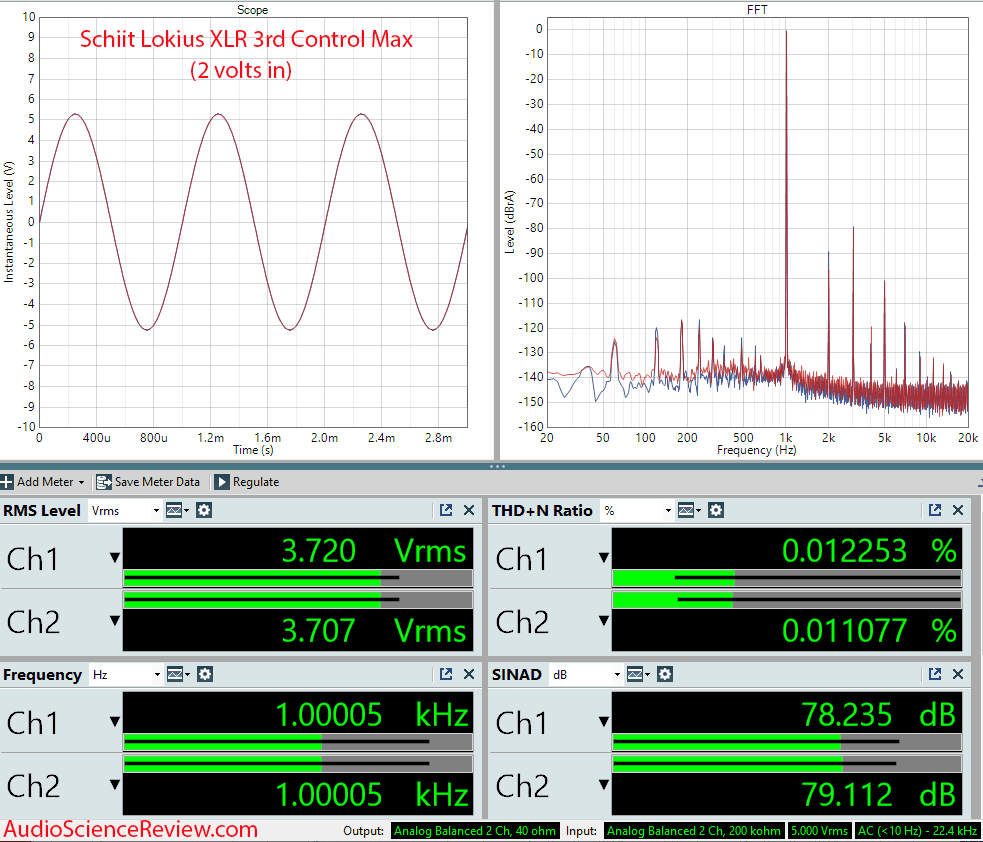Pop out the RMS Level meter window

(x=446, y=511)
